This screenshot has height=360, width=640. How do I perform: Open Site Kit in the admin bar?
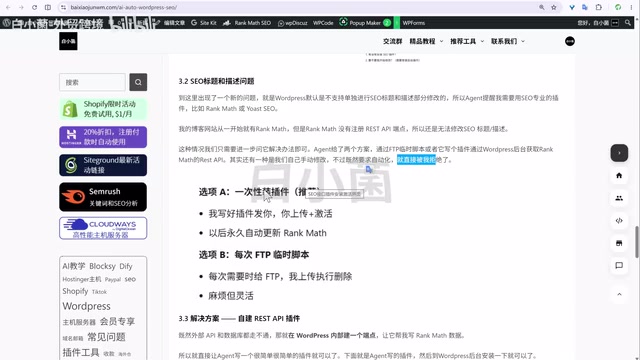tap(204, 23)
